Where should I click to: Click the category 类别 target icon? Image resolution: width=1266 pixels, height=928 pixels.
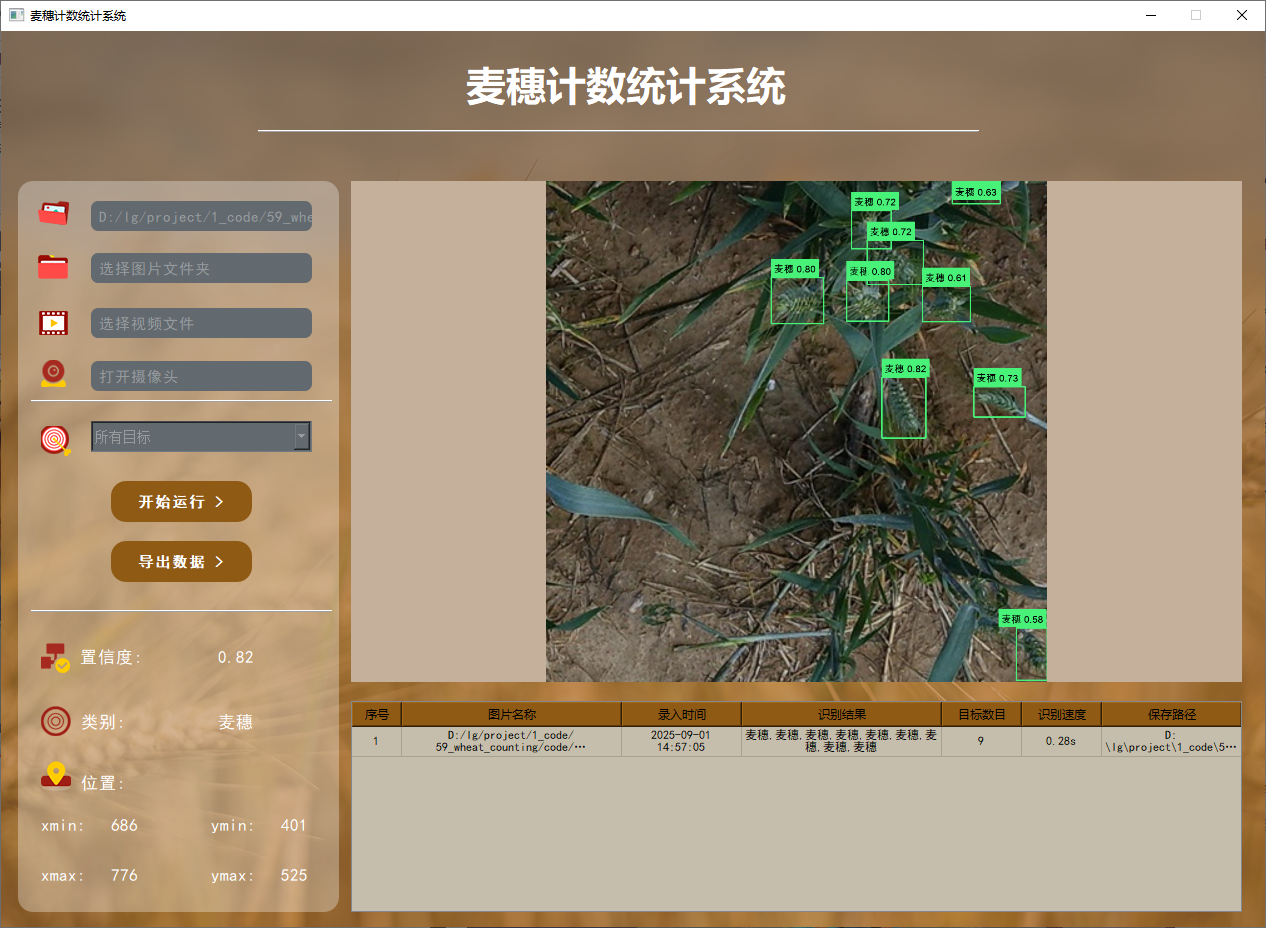pos(55,721)
